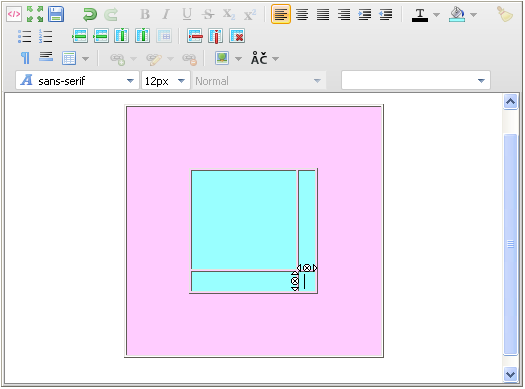
Task: Toggle strikethrough formatting
Action: click(x=208, y=14)
